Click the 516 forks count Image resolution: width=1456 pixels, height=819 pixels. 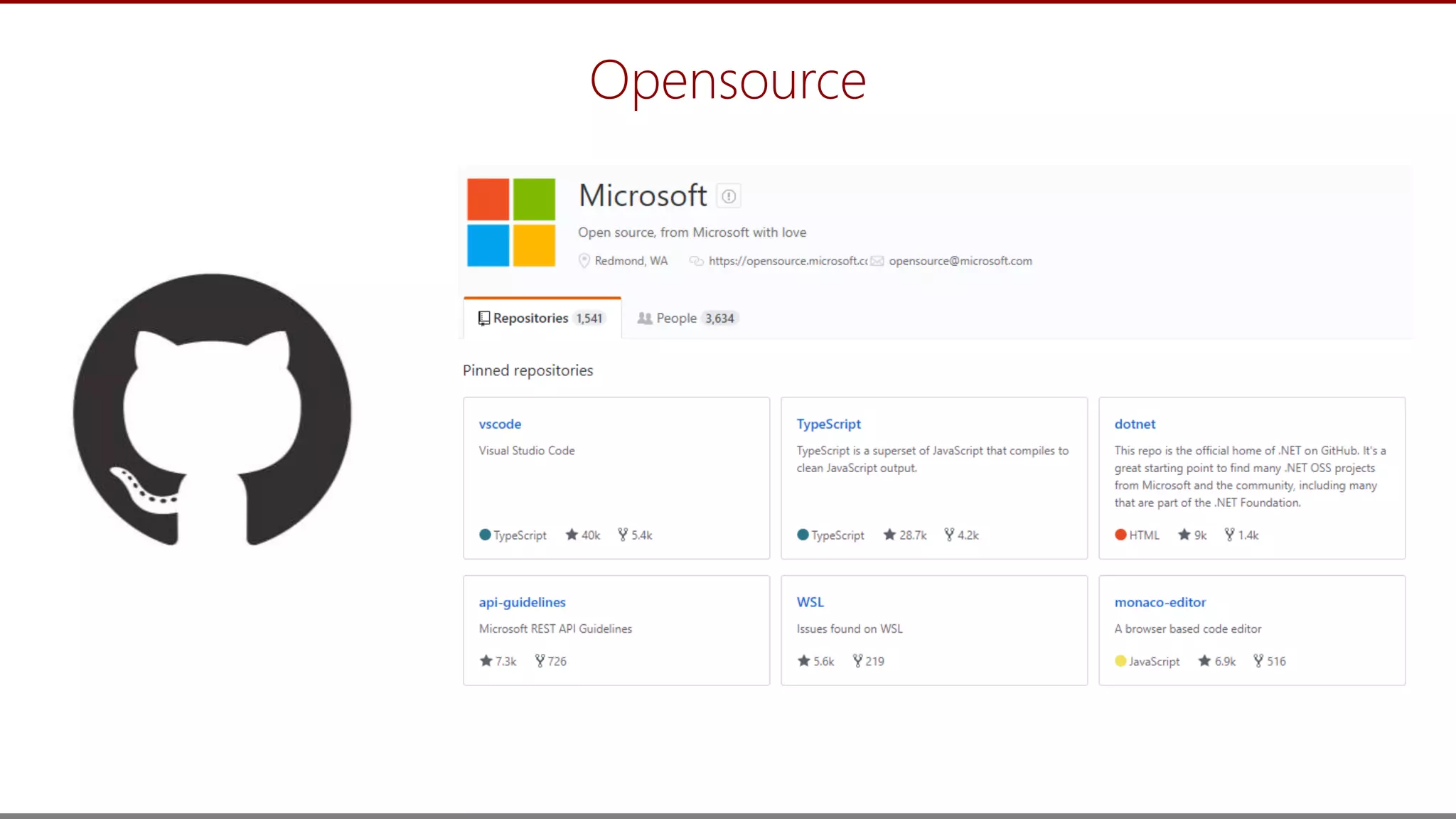(x=1276, y=661)
